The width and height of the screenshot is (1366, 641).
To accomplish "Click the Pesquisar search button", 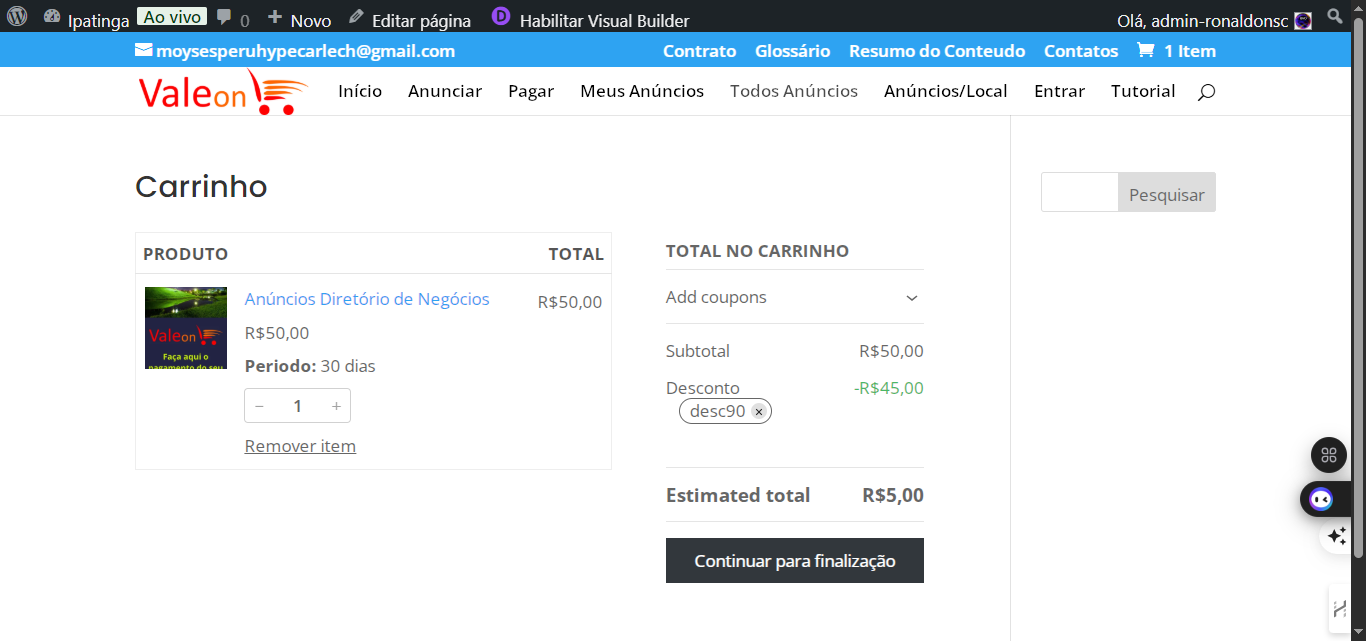I will click(1166, 195).
